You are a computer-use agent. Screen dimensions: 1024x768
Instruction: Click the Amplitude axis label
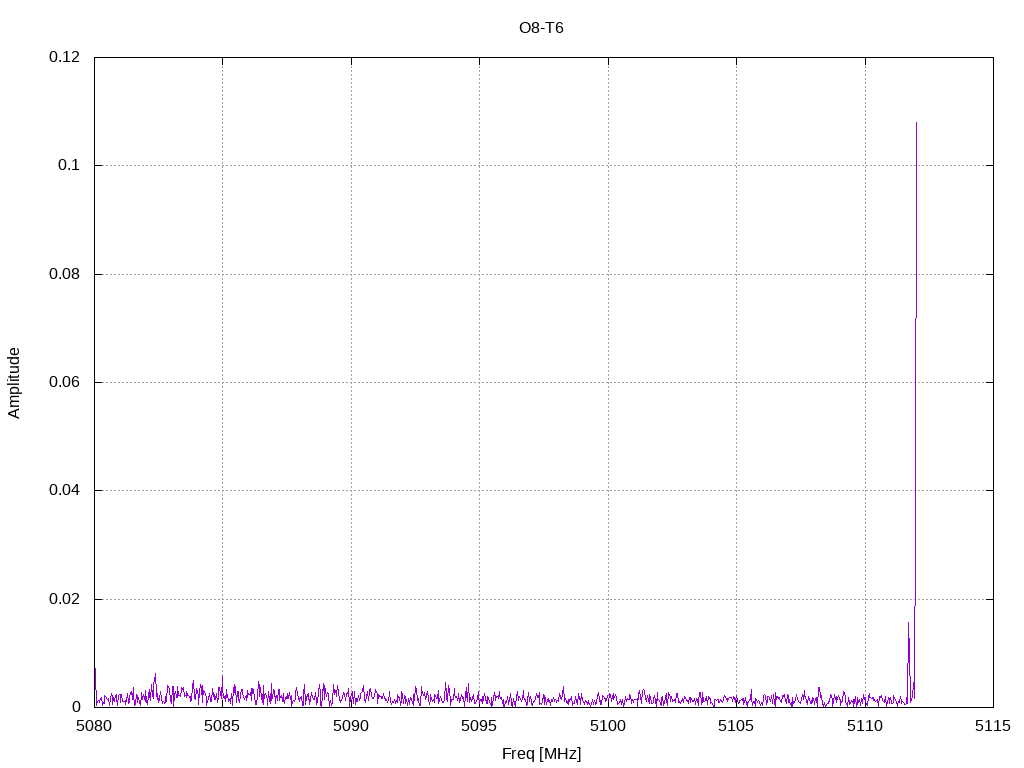(14, 383)
